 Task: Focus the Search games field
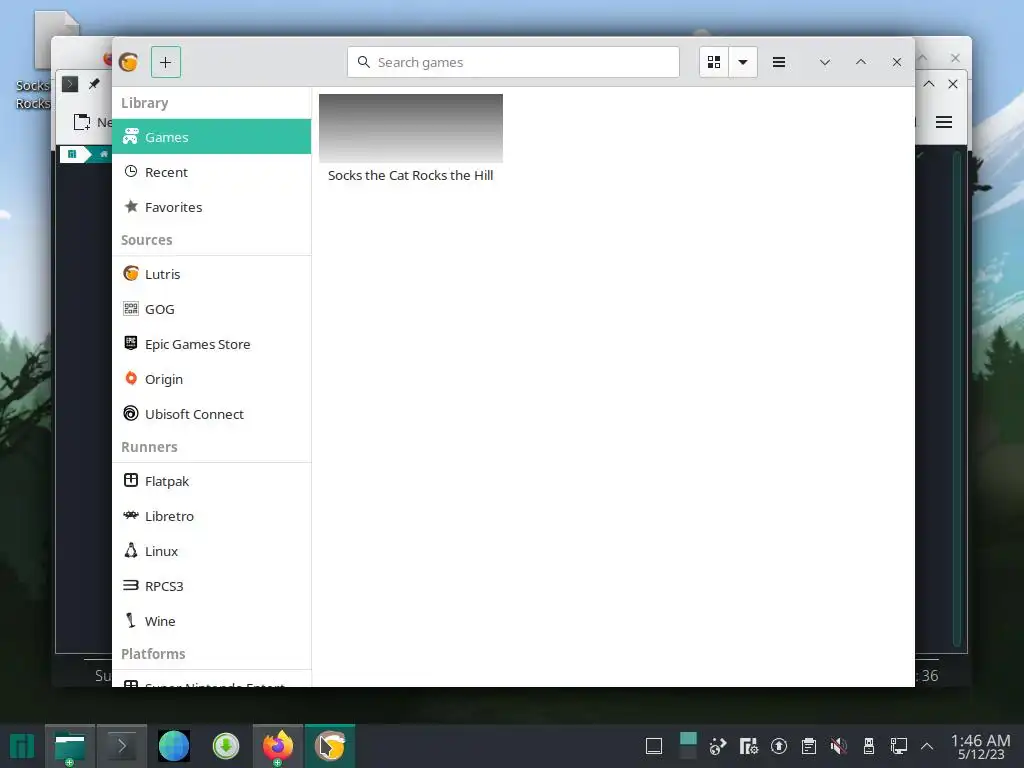coord(513,62)
